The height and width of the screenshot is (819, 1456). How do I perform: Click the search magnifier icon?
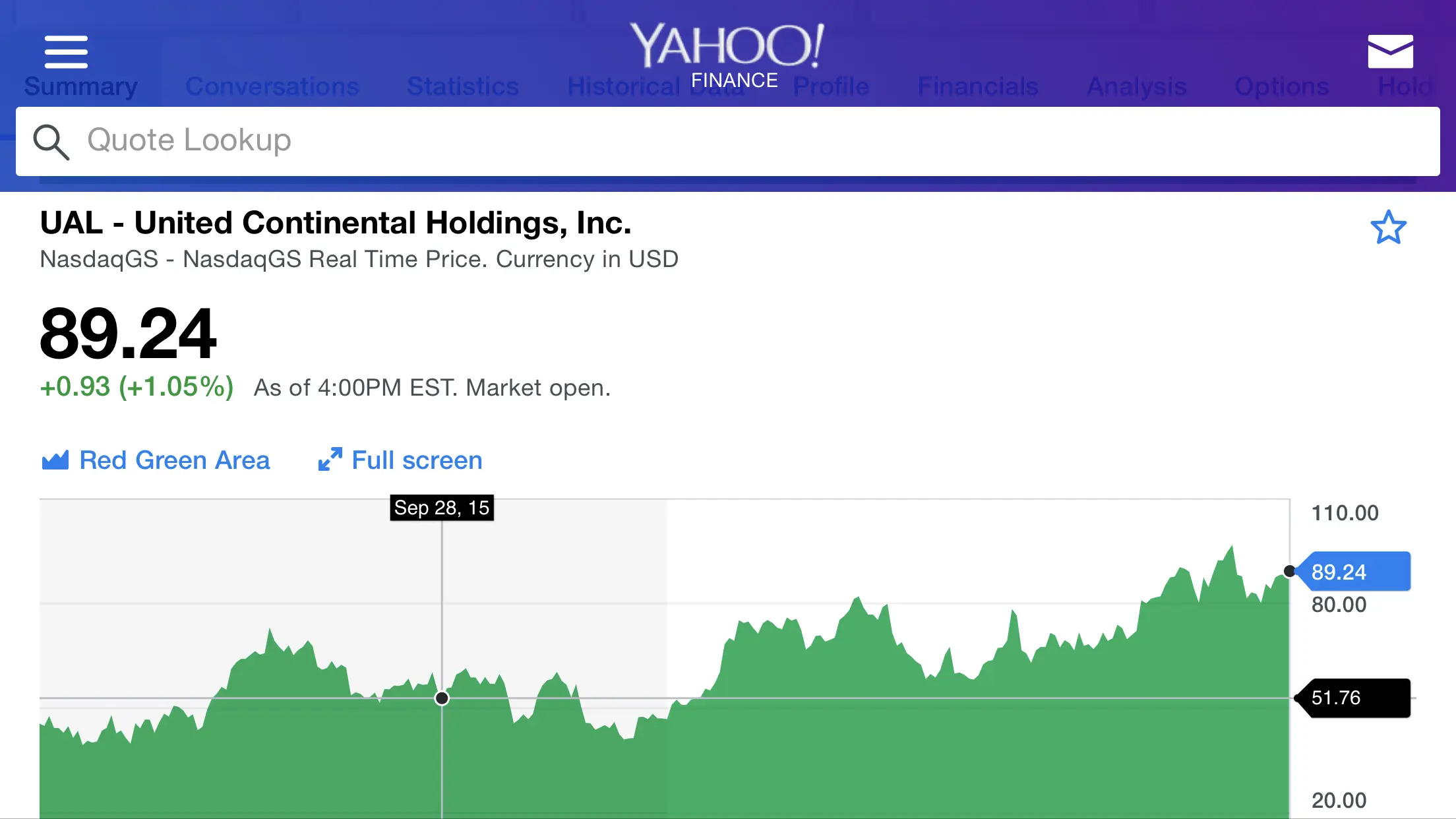coord(51,142)
